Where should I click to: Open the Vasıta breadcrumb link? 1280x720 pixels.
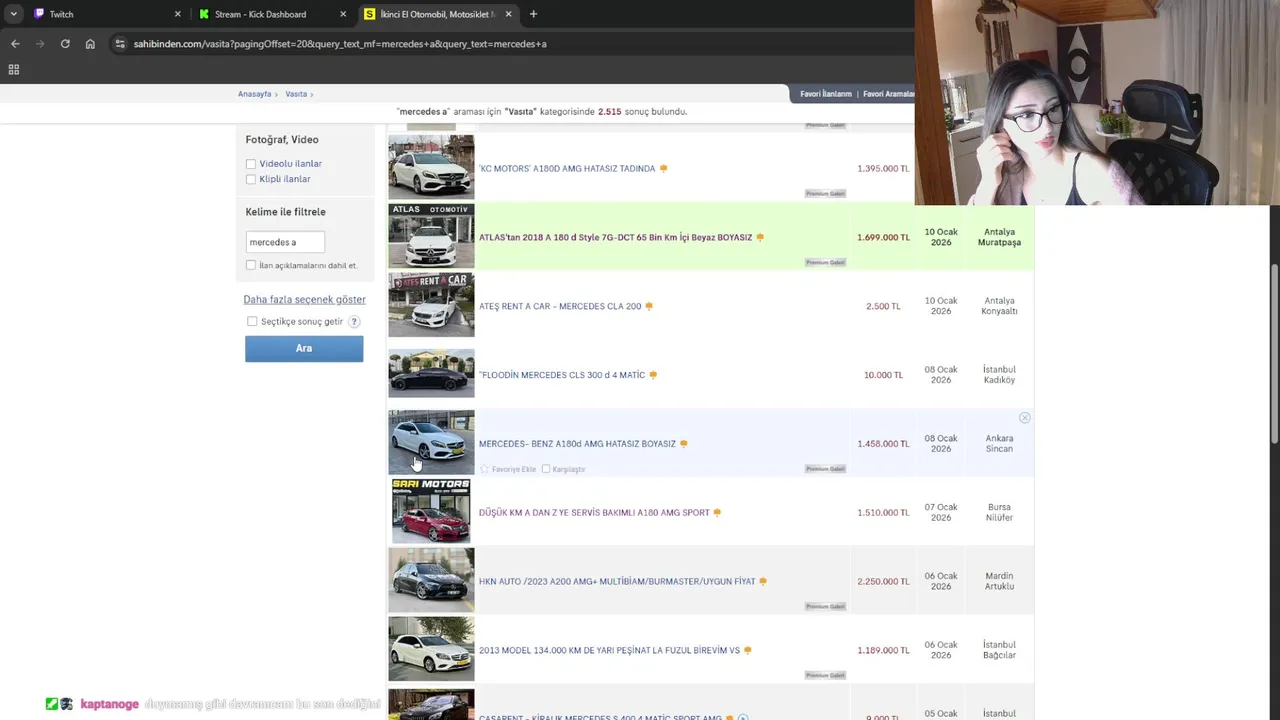click(x=296, y=94)
